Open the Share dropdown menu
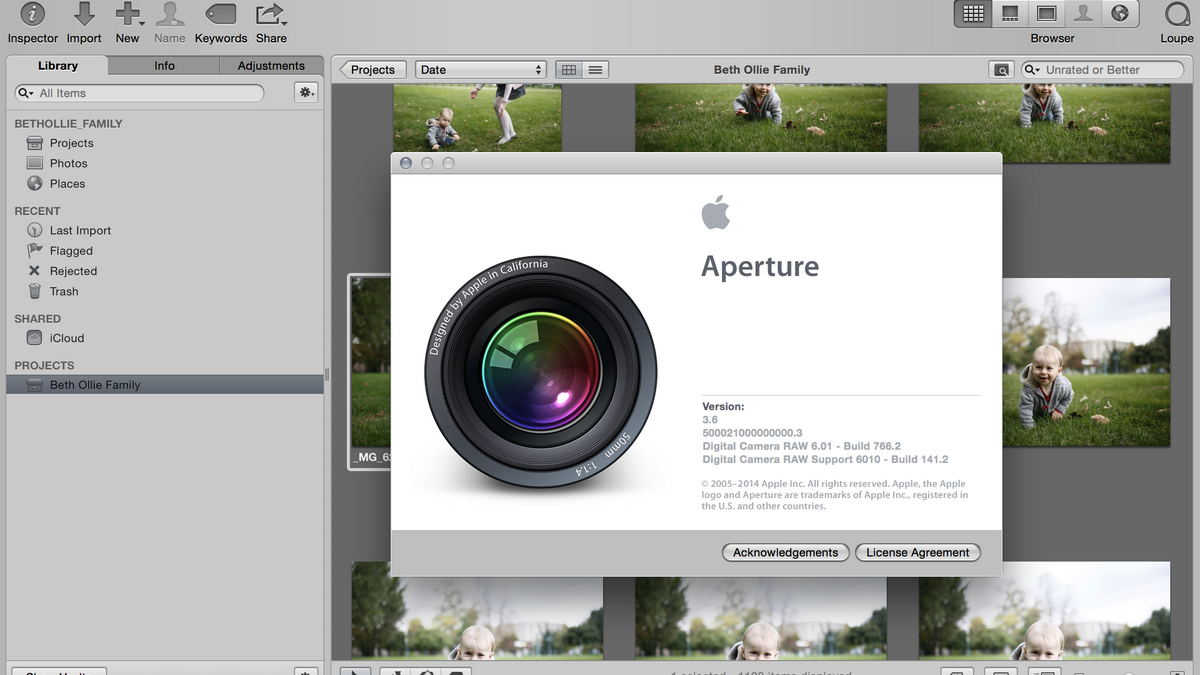 point(271,15)
